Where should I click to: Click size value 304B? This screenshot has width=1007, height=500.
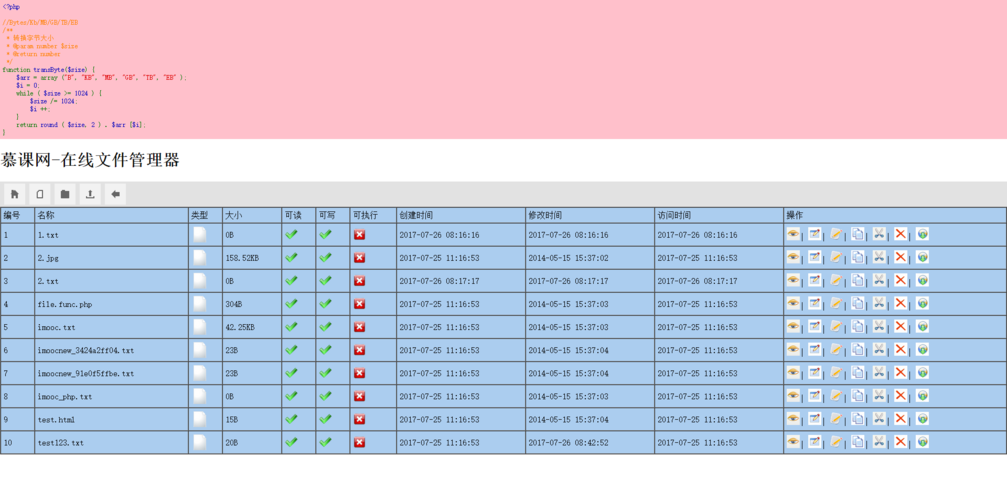coord(234,304)
